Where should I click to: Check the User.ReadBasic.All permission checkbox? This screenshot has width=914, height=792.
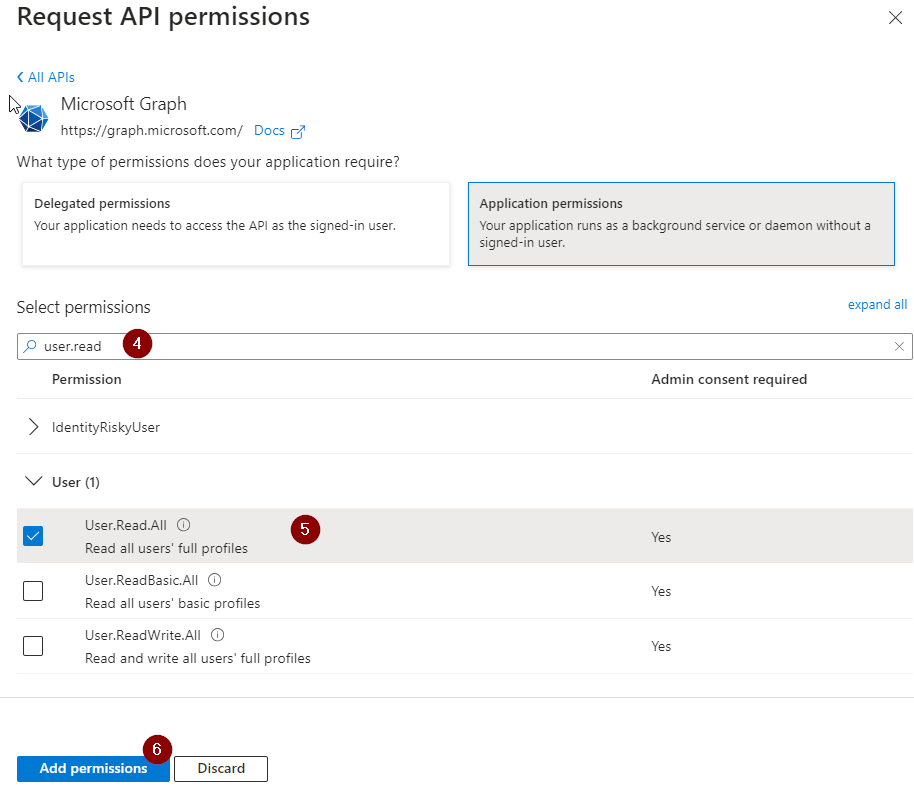point(33,591)
